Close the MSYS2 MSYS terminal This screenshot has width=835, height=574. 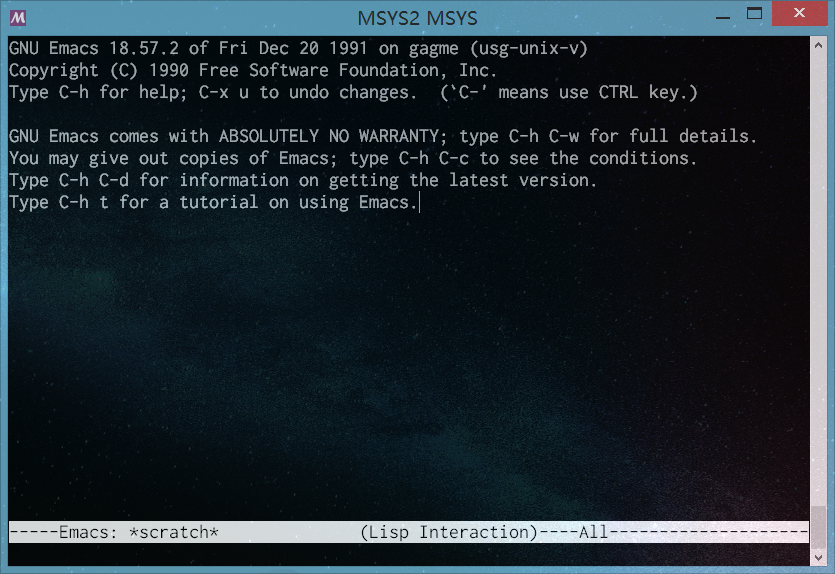(x=799, y=13)
